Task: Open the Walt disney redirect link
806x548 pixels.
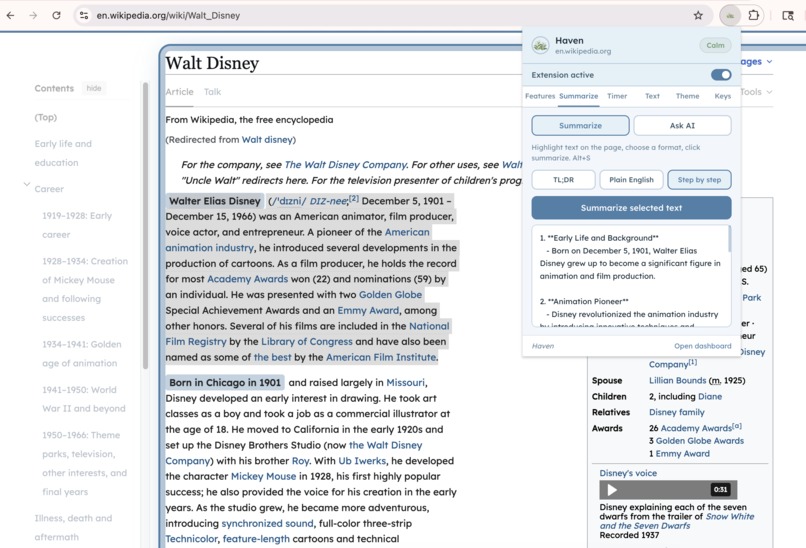Action: (x=267, y=140)
